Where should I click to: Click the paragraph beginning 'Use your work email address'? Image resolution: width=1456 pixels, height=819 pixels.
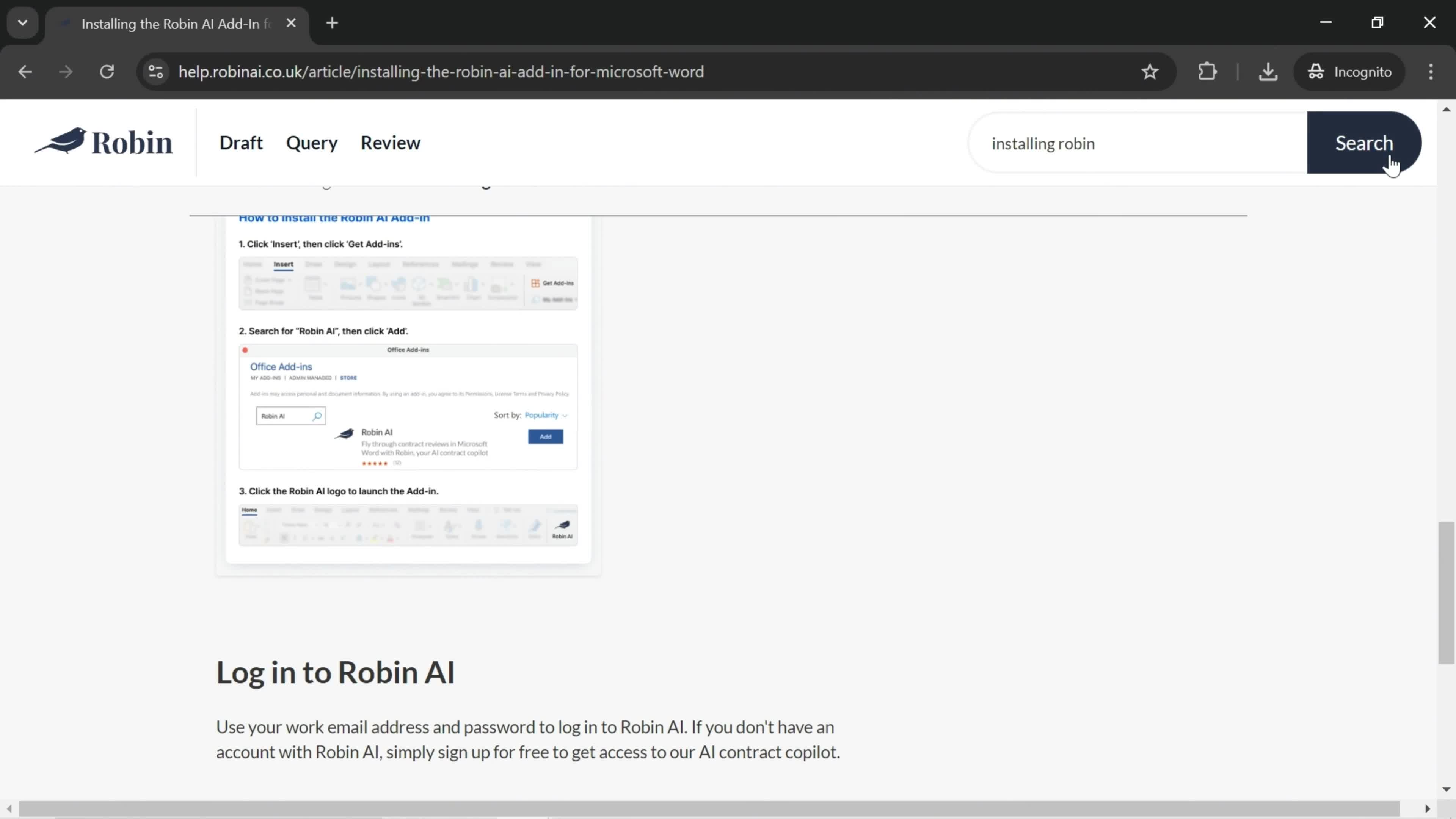pyautogui.click(x=528, y=739)
